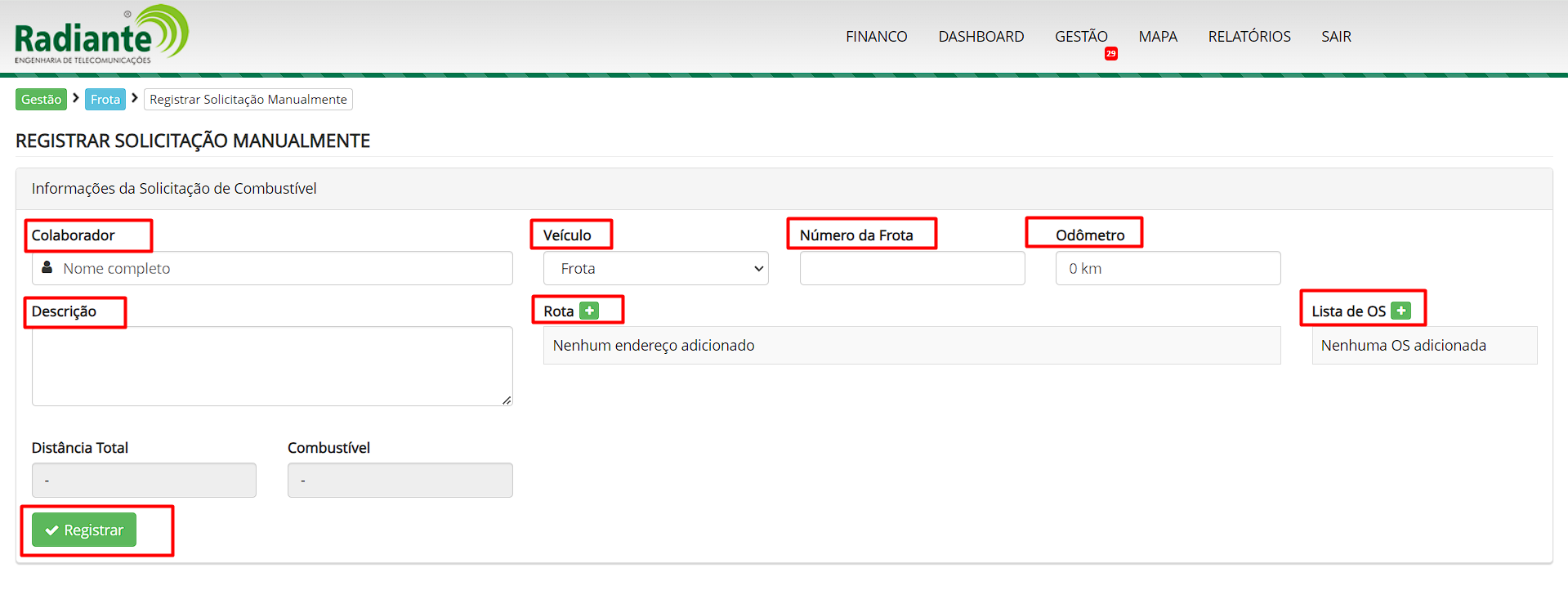Click the person icon in Colaborador field
Image resolution: width=1568 pixels, height=613 pixels.
click(47, 267)
